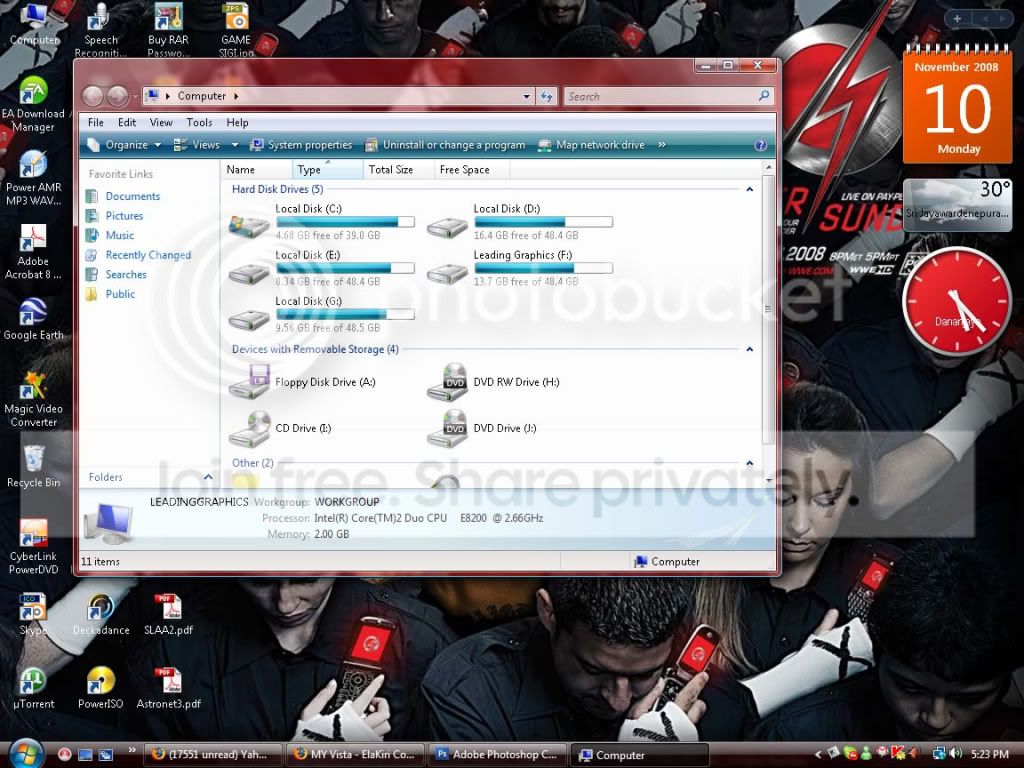The image size is (1024, 768).
Task: Click the Search input box
Action: tap(667, 97)
